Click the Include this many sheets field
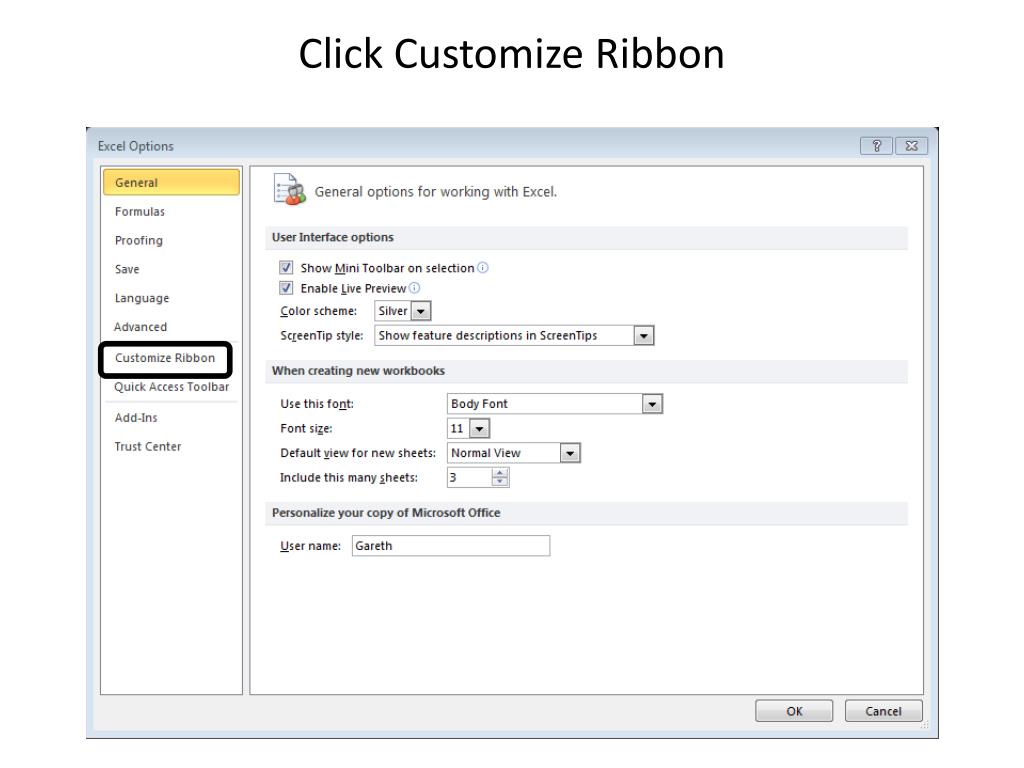The width and height of the screenshot is (1024, 768). [469, 477]
